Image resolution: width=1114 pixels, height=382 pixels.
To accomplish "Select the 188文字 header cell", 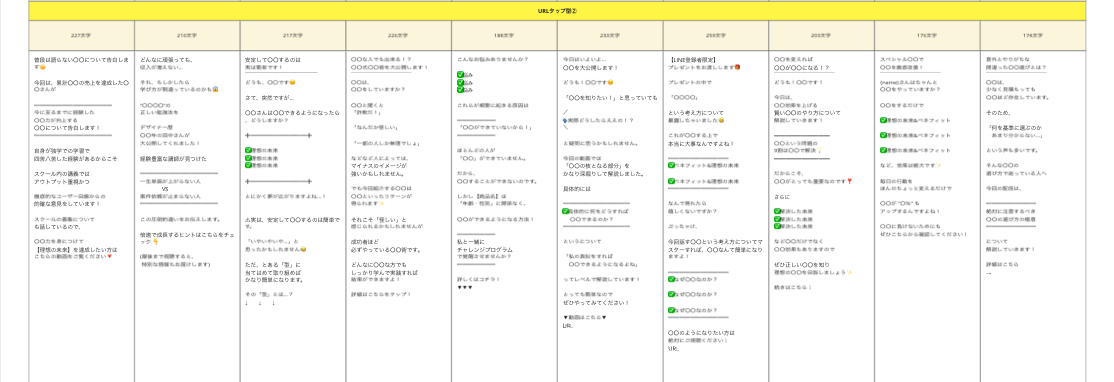I will (504, 35).
